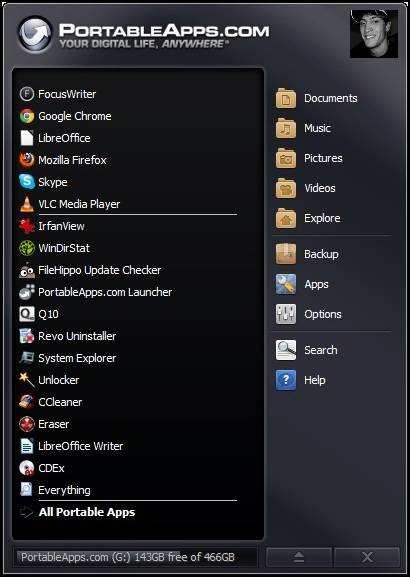The width and height of the screenshot is (410, 577).
Task: Launch WinDirStat from its green icon
Action: tap(27, 248)
